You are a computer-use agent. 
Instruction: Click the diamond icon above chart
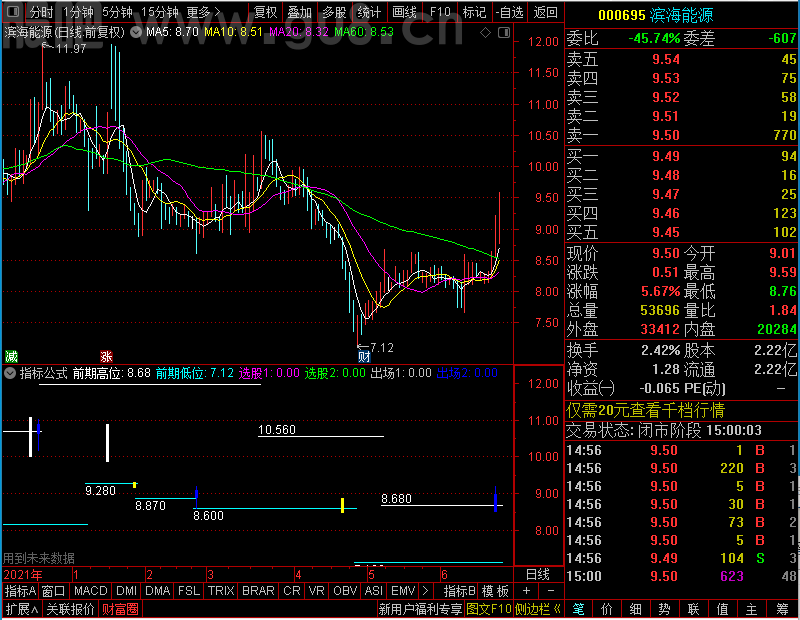[485, 33]
